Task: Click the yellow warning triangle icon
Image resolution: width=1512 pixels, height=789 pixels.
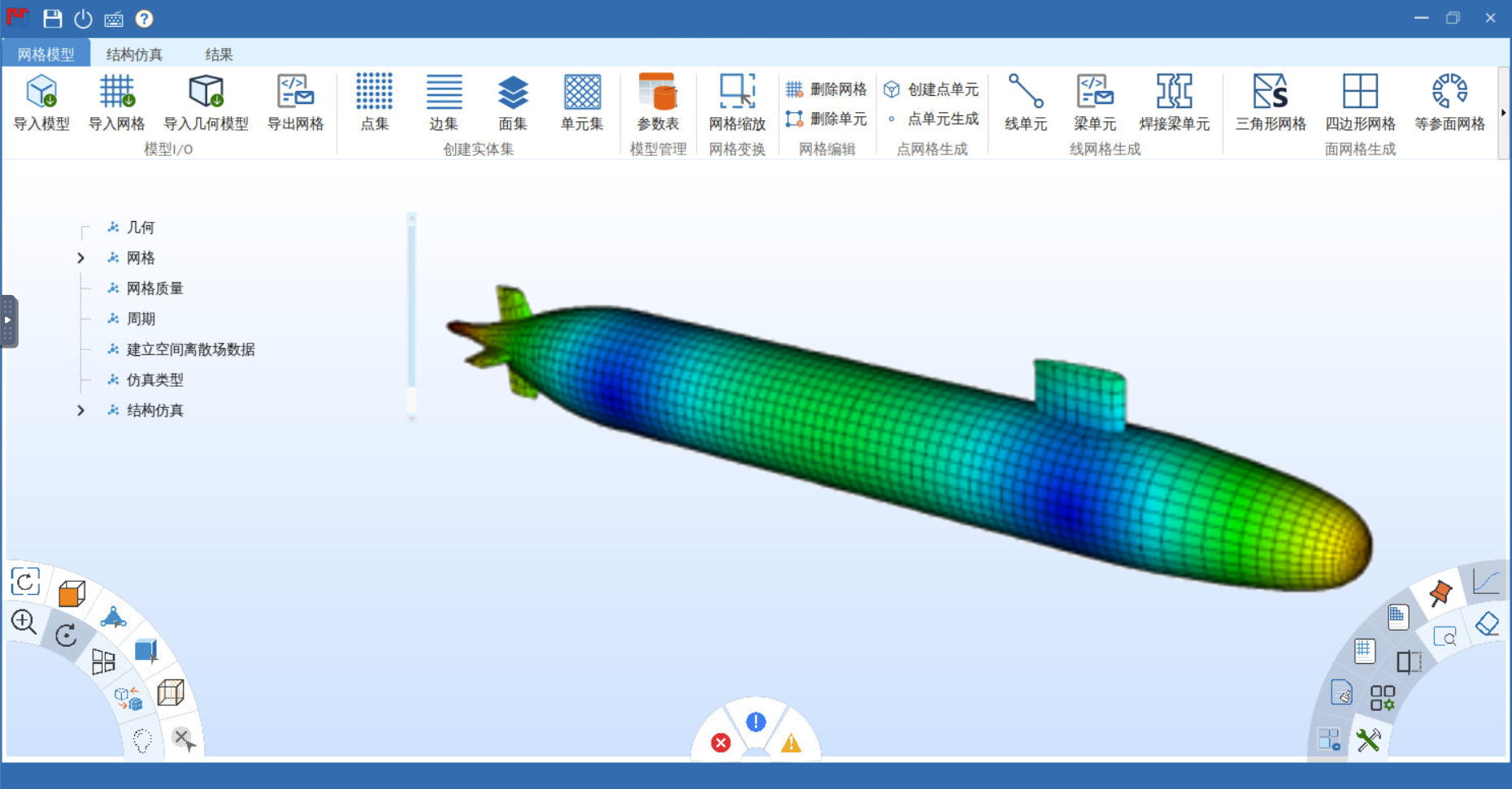Action: click(791, 743)
